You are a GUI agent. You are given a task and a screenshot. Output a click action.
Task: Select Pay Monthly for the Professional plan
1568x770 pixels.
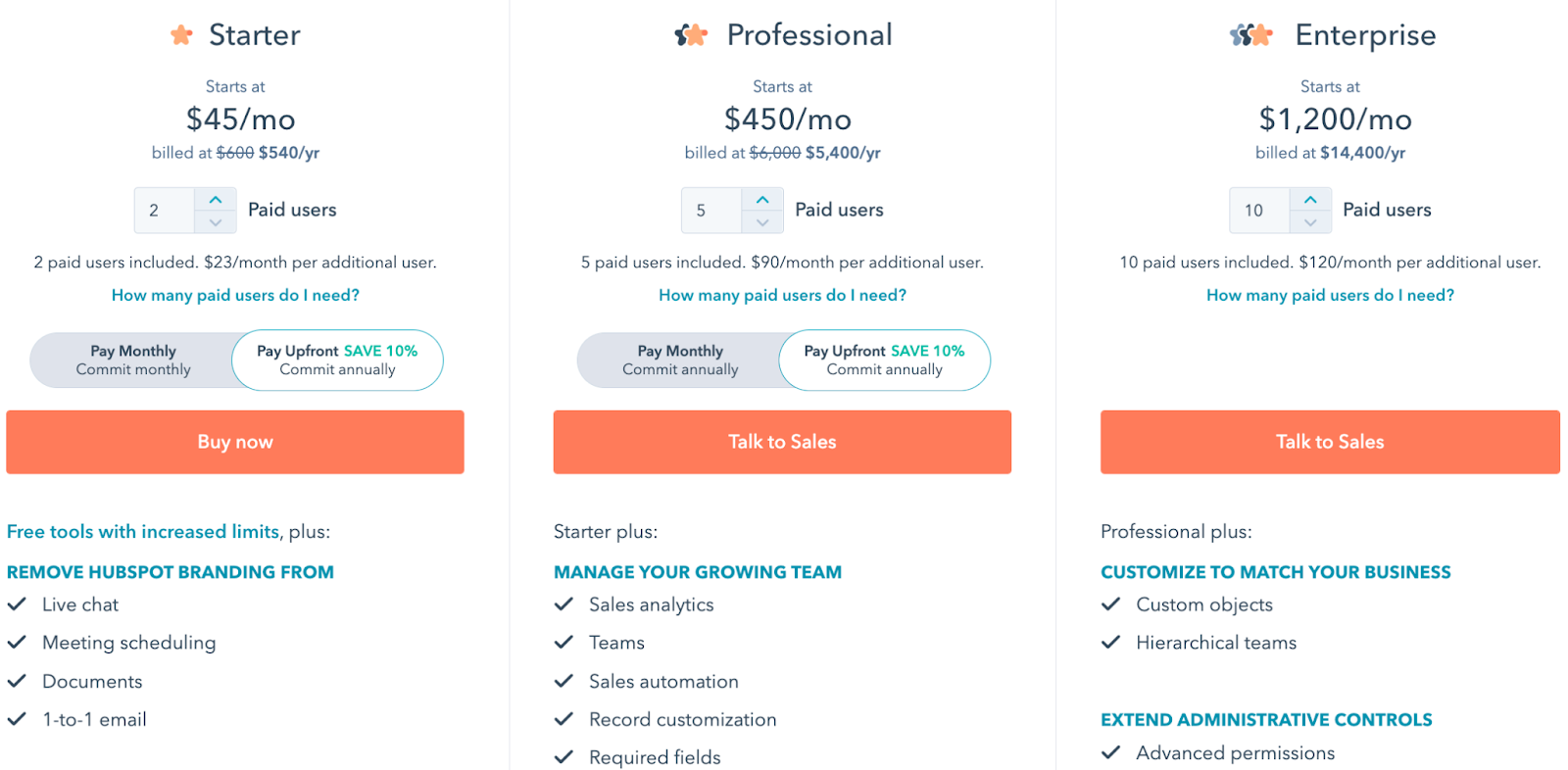[x=680, y=360]
